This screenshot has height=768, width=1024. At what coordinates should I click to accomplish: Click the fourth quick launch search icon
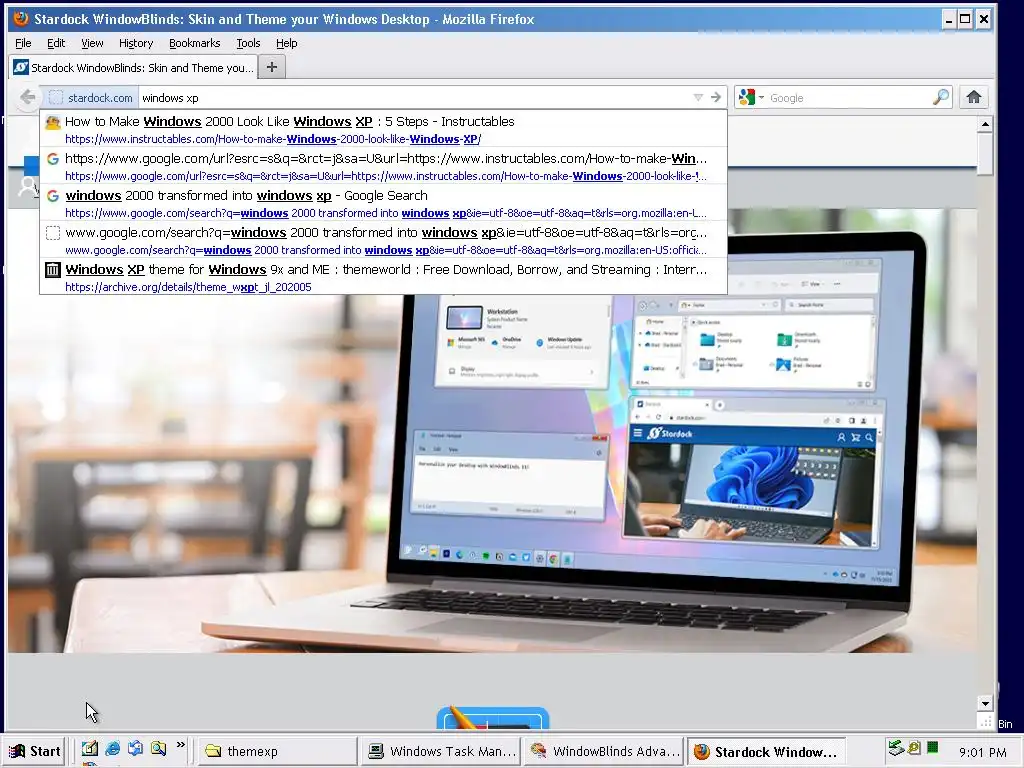point(158,749)
